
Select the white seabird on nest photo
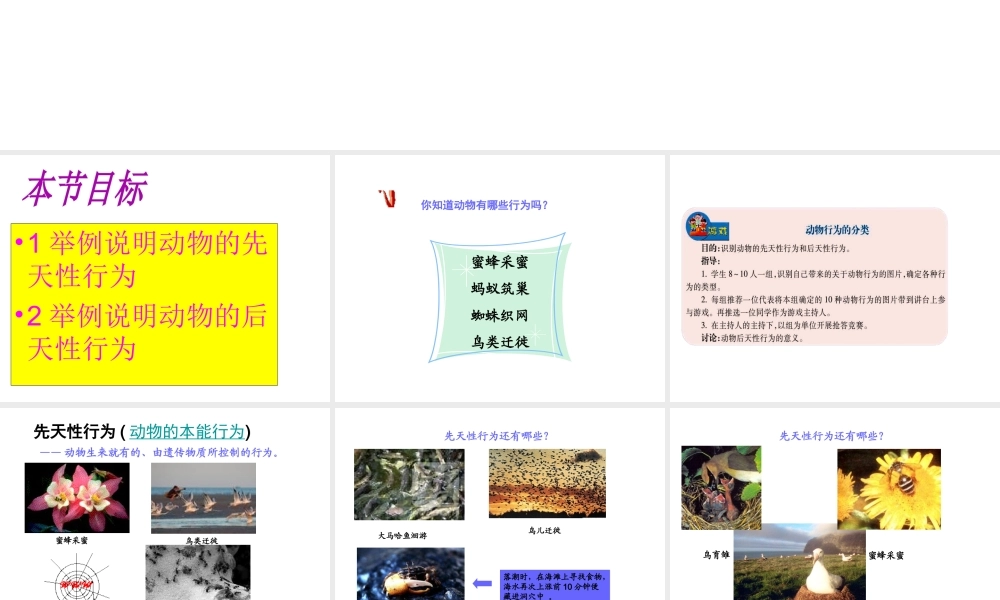tap(800, 562)
